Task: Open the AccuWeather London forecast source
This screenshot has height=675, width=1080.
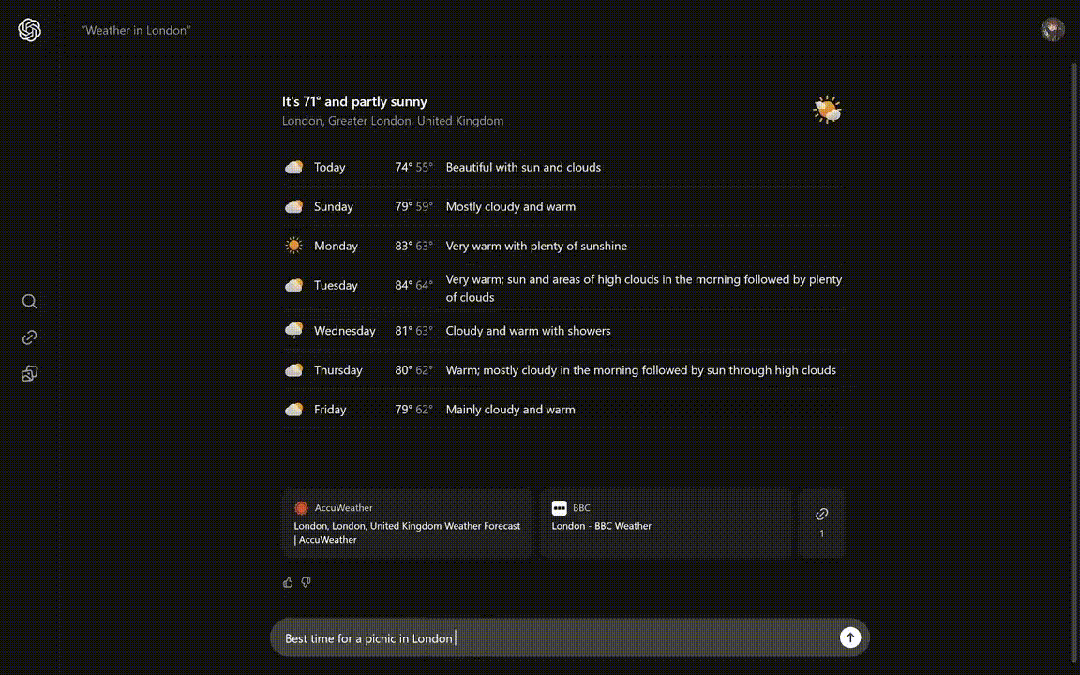Action: click(x=409, y=523)
